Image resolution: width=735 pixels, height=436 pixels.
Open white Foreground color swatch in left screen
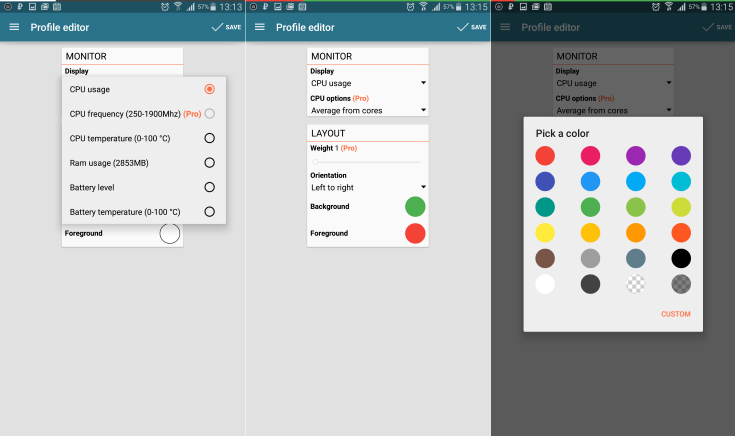[x=170, y=233]
